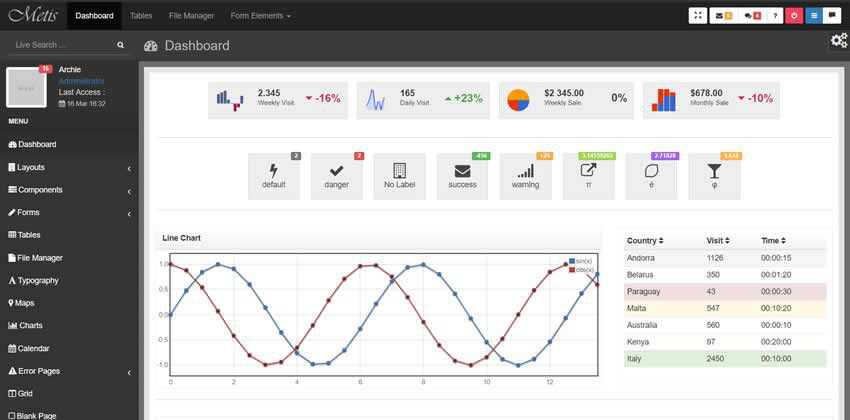Open the settings gears icon
850x420 pixels.
coord(838,40)
